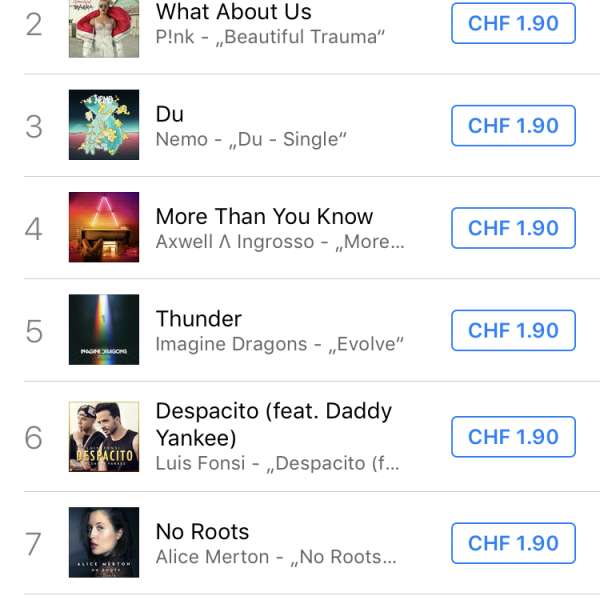Select the No Roots song title

point(202,532)
